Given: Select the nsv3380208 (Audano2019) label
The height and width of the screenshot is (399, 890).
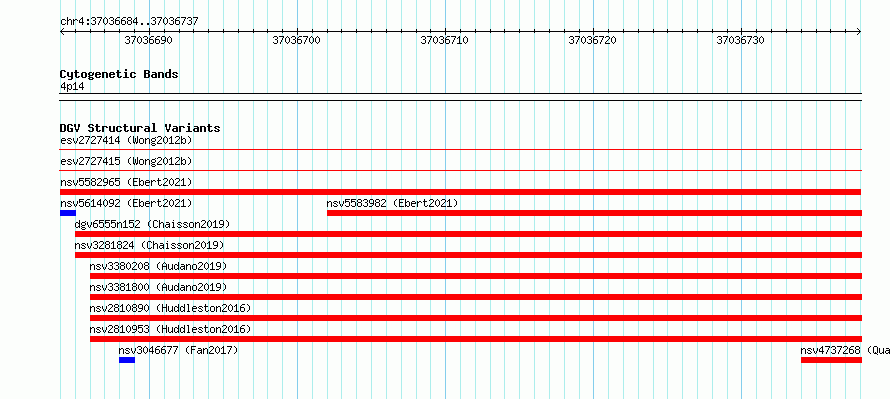Looking at the screenshot, I should point(158,266).
